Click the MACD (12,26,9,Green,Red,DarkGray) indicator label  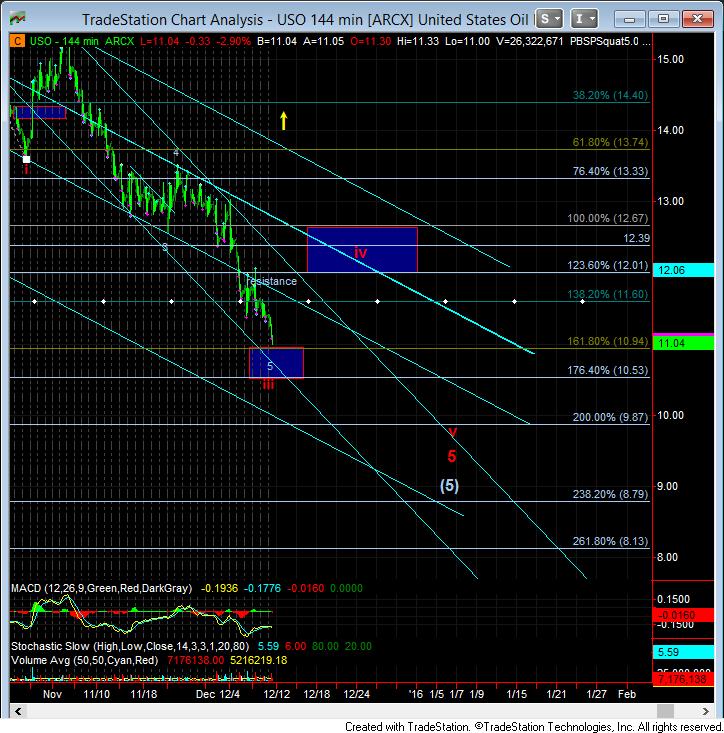coord(101,588)
